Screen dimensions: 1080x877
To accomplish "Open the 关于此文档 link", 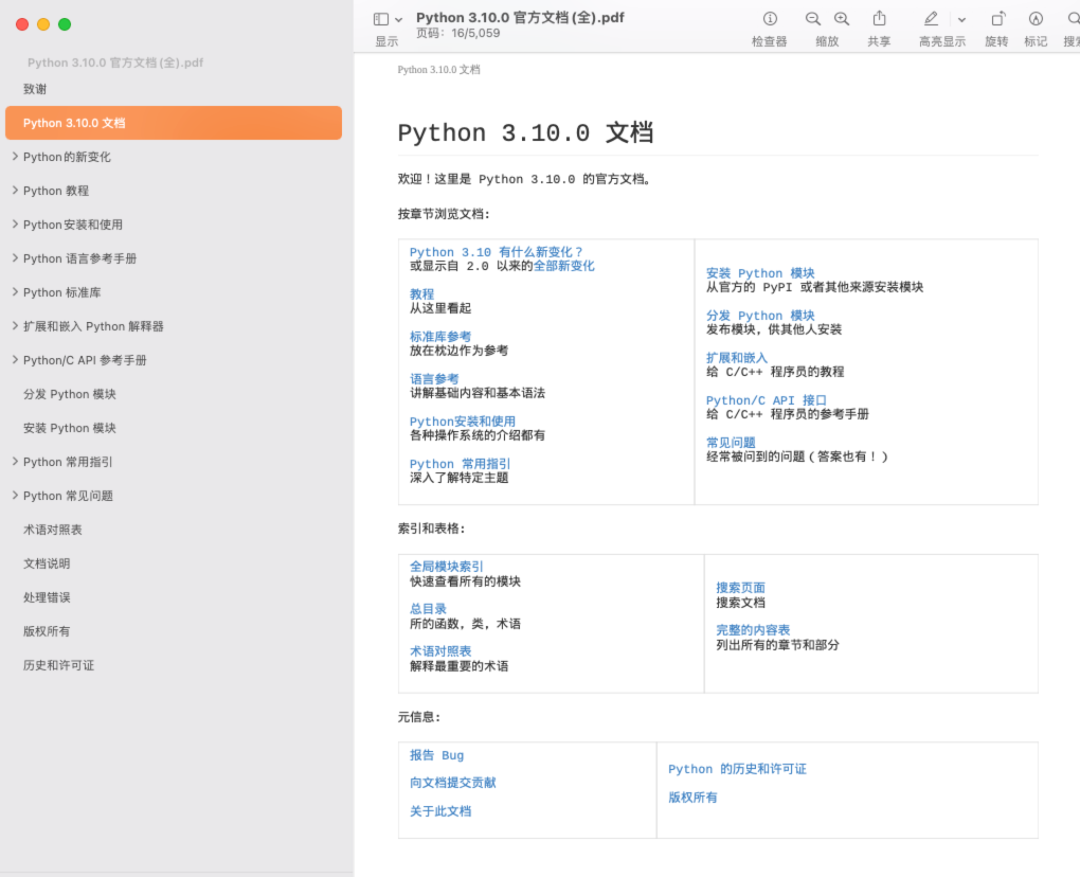I will [x=441, y=811].
